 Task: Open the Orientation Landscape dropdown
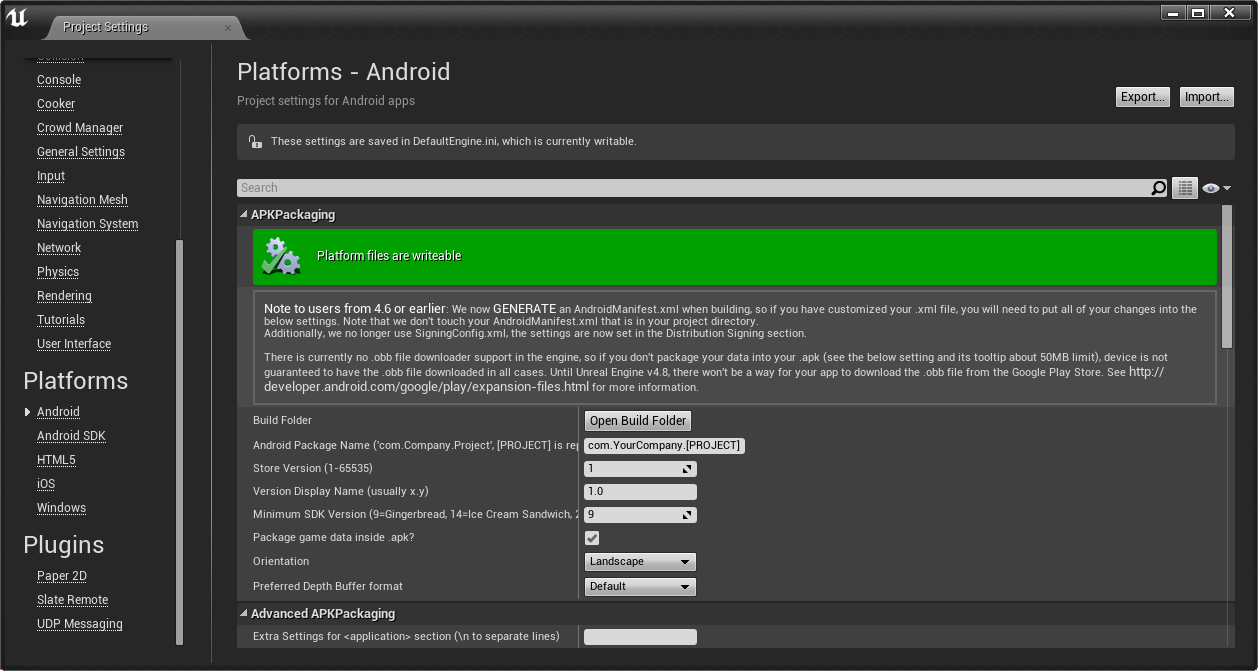pyautogui.click(x=640, y=562)
